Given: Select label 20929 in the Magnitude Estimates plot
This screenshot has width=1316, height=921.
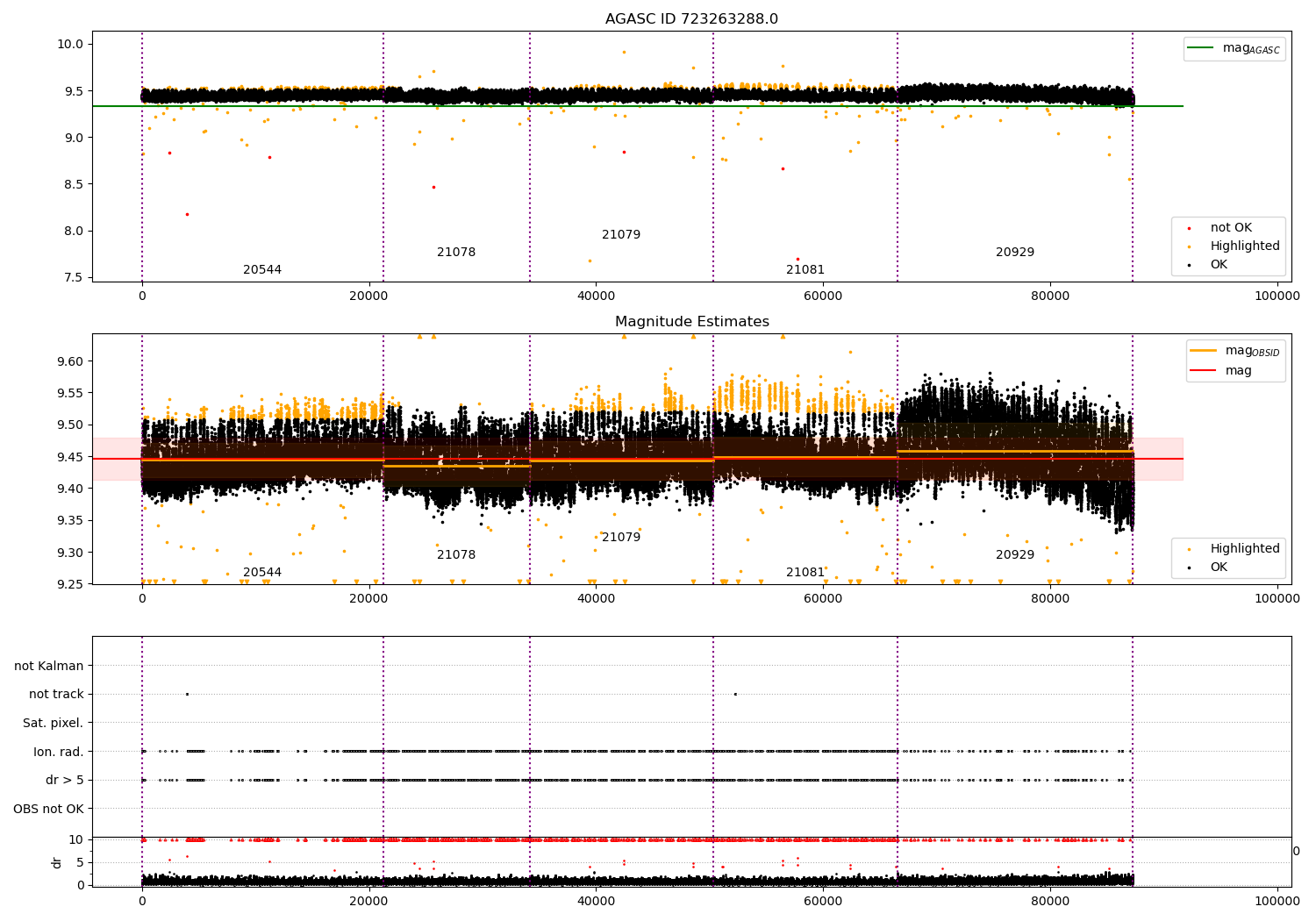Looking at the screenshot, I should tap(1015, 554).
